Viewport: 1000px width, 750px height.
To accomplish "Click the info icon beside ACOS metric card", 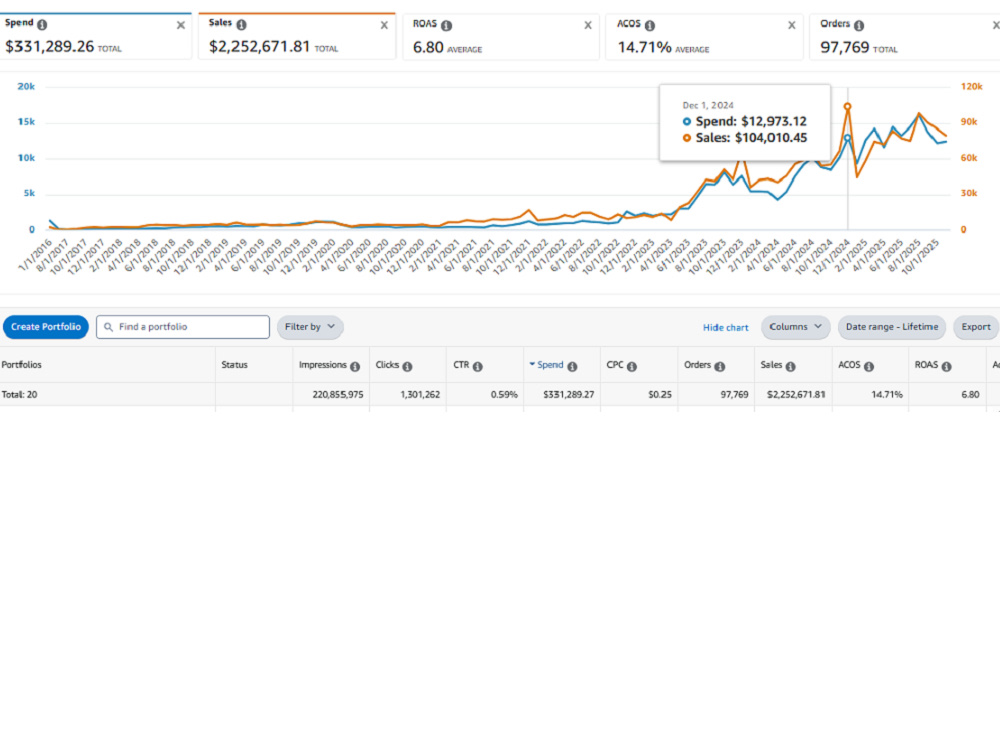I will point(650,25).
